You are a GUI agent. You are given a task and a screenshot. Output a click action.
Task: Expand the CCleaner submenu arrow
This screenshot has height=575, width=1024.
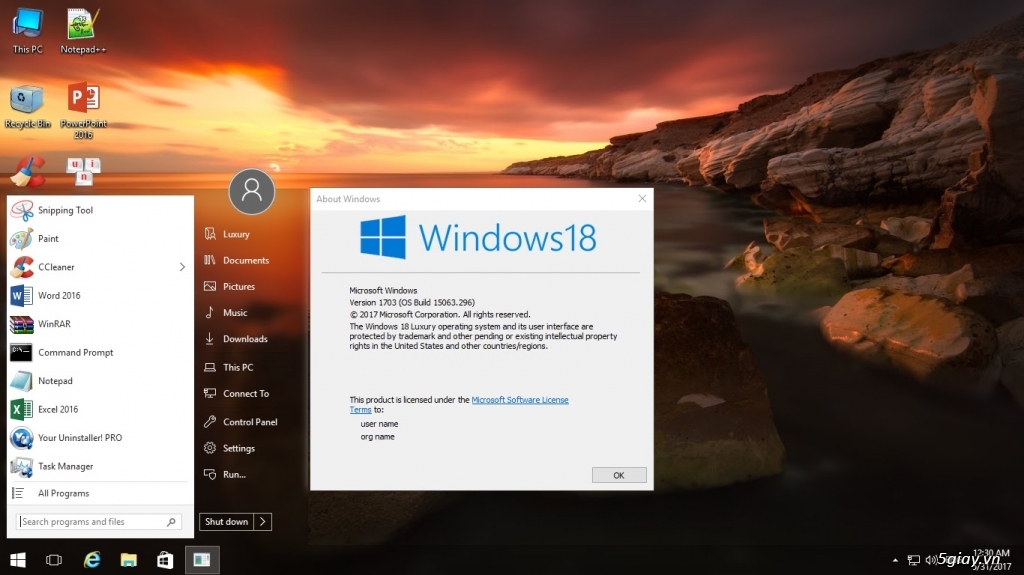tap(182, 267)
